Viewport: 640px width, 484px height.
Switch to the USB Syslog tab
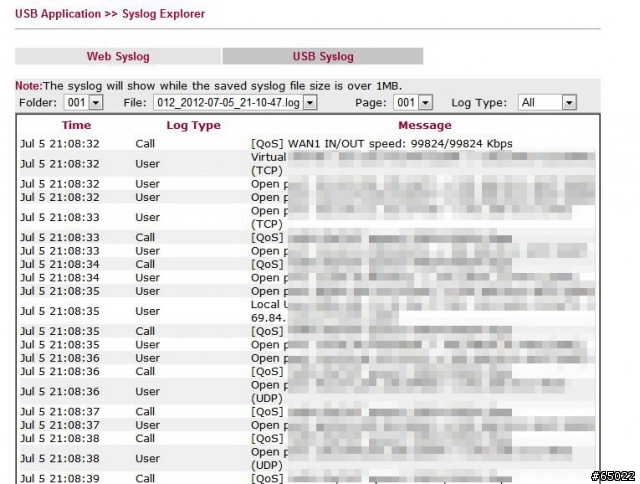tap(323, 56)
